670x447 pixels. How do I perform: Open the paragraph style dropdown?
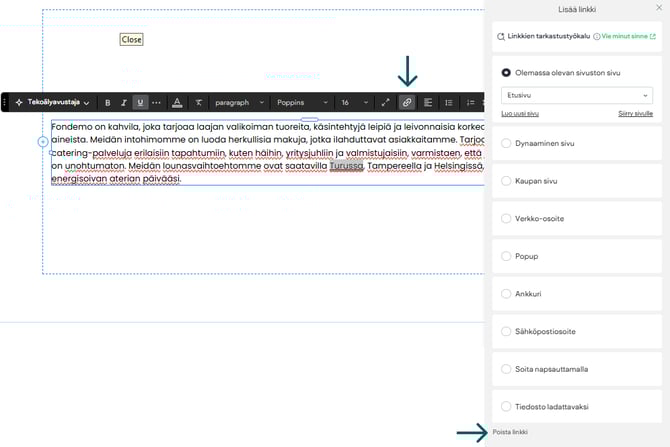240,103
